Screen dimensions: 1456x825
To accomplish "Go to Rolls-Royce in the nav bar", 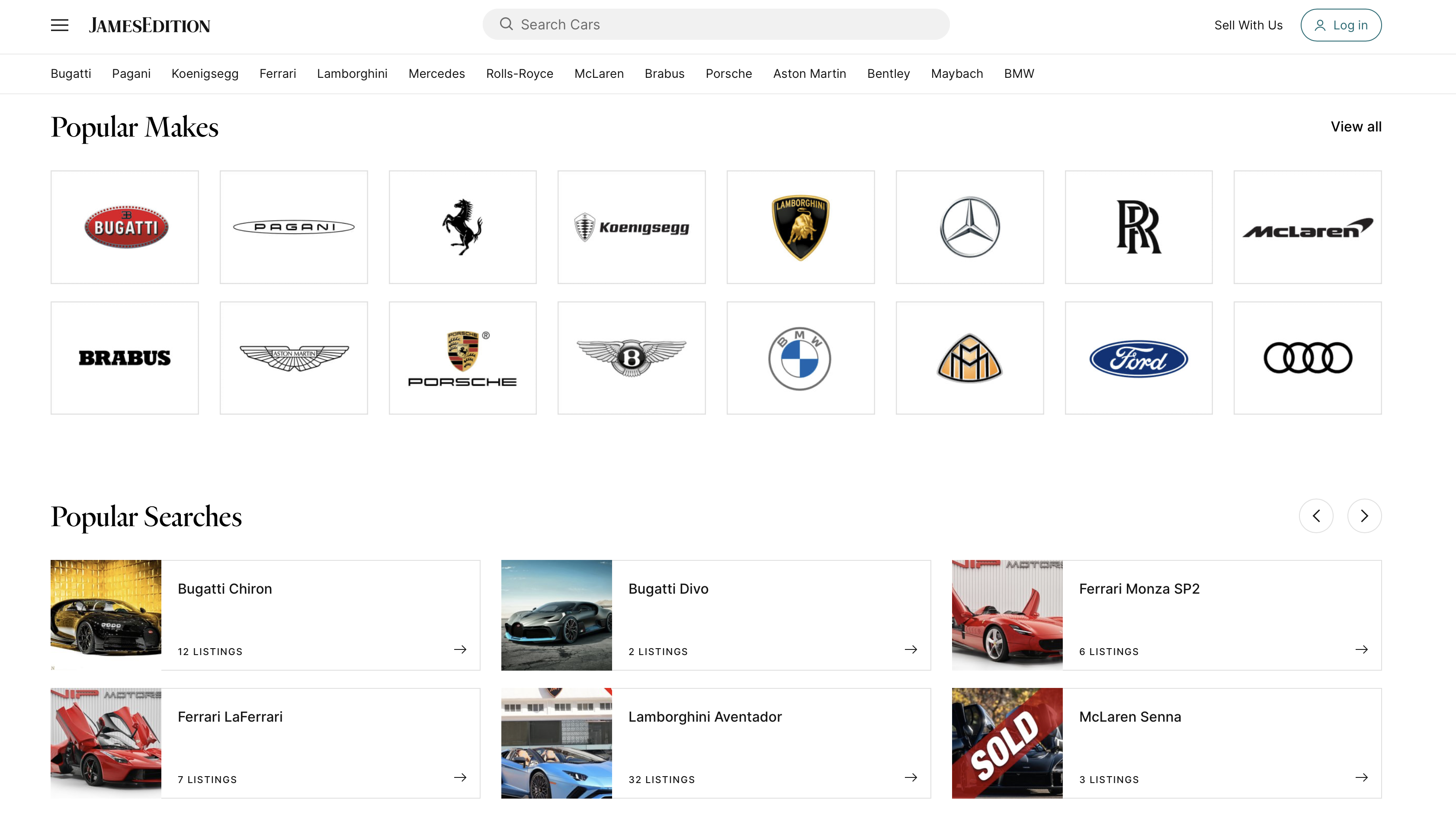I will click(x=520, y=74).
